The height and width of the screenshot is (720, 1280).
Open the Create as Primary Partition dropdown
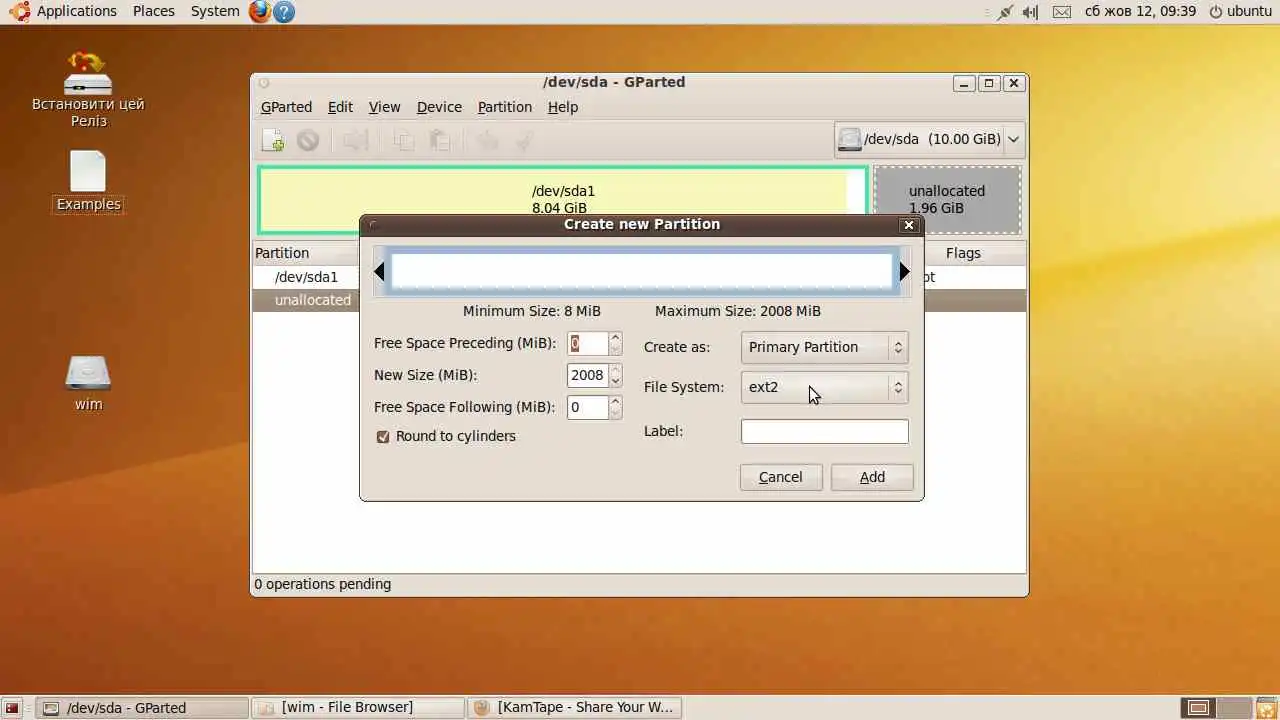(825, 347)
